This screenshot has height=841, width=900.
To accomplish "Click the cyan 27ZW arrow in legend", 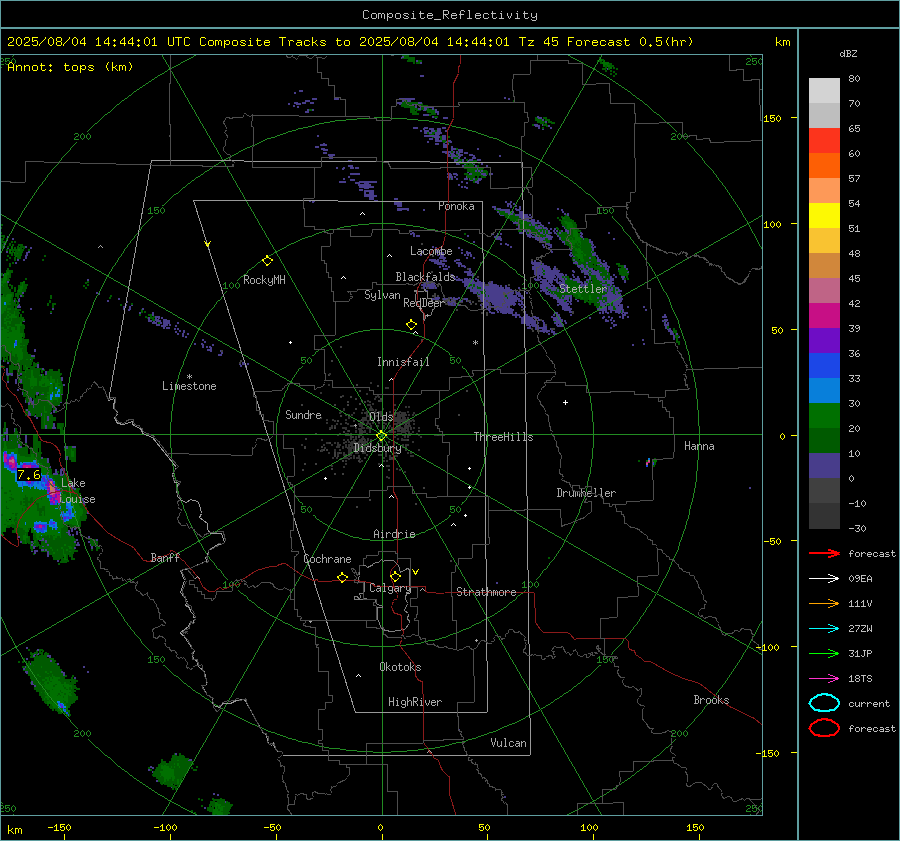I will 824,629.
